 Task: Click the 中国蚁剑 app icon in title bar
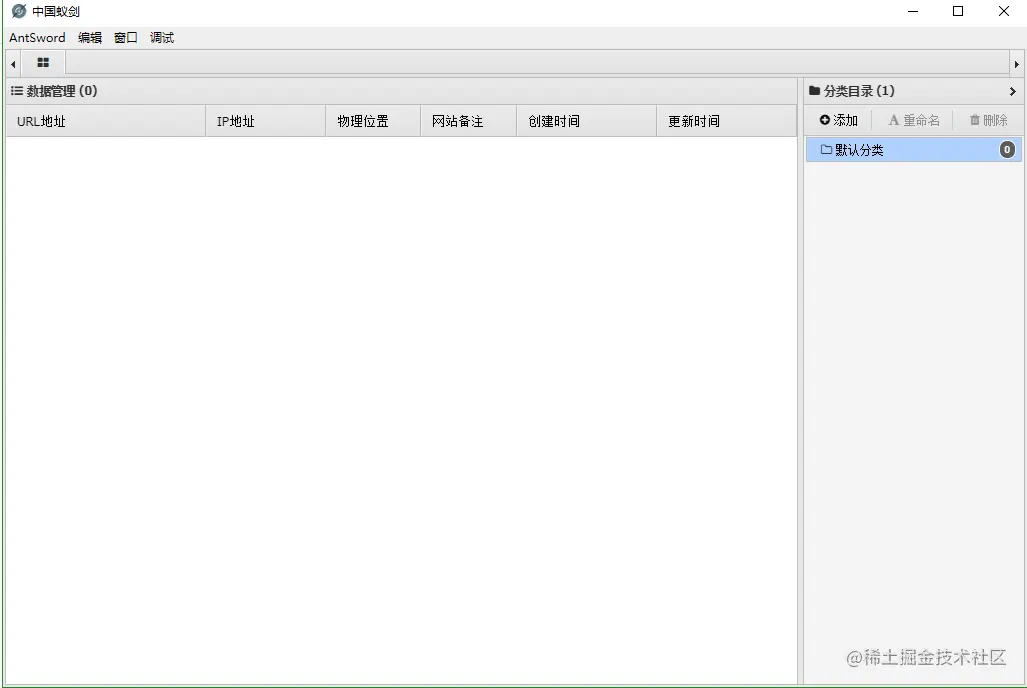coord(19,11)
